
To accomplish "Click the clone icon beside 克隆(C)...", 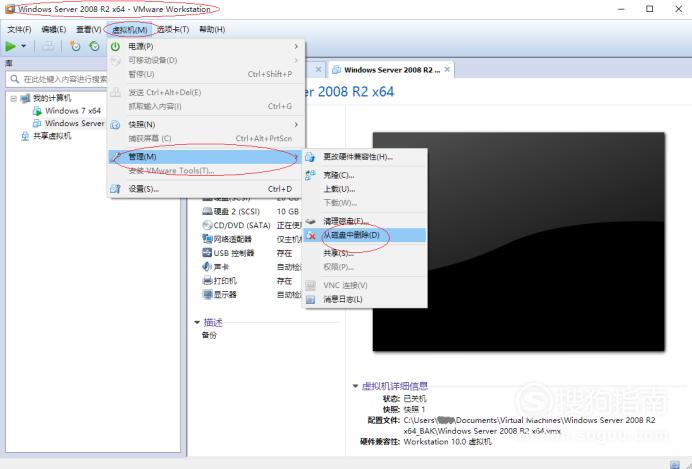I will [310, 175].
